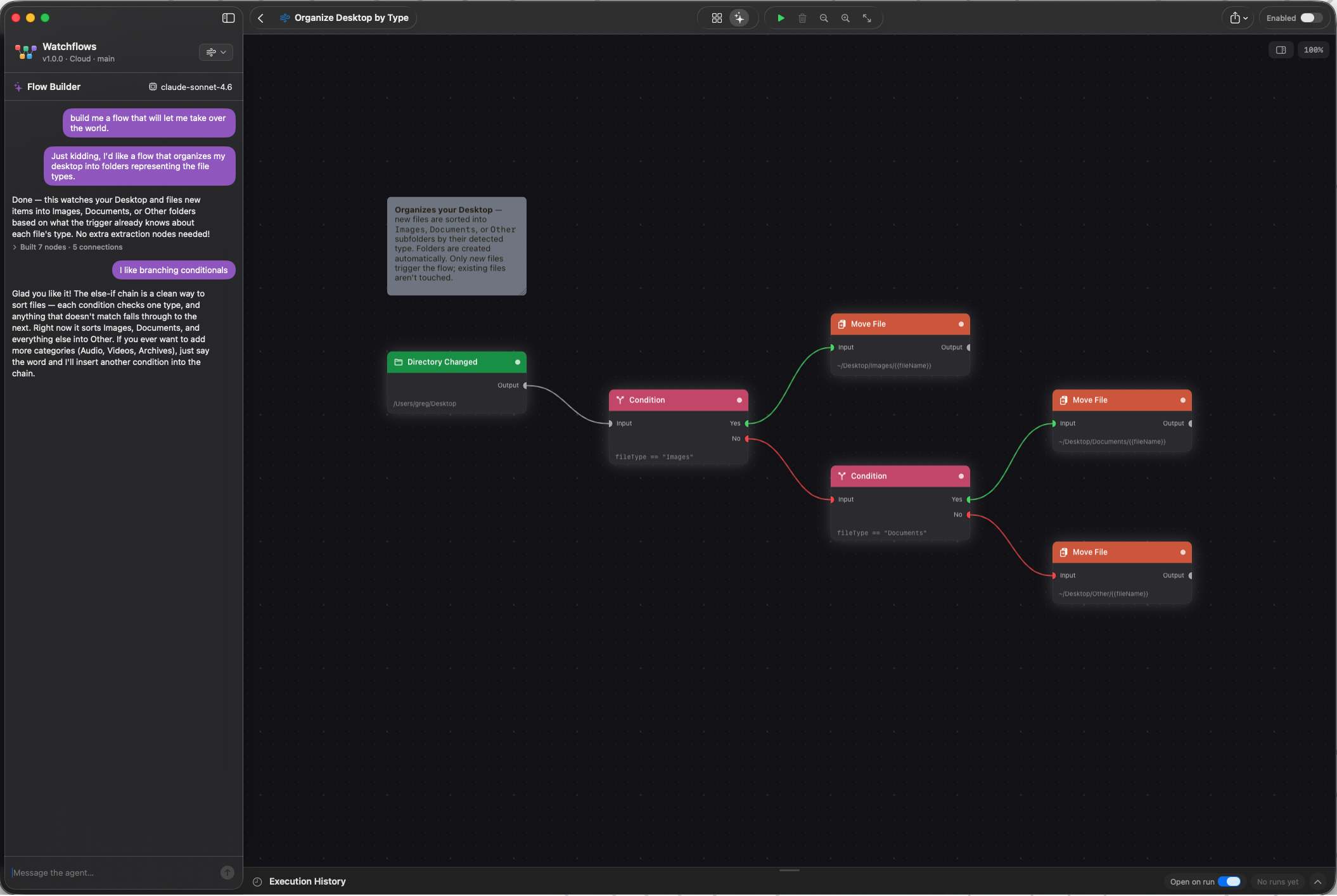Image resolution: width=1337 pixels, height=896 pixels.
Task: Click the ~/Desktop/Documents/{{fileName}} path
Action: pos(1112,442)
